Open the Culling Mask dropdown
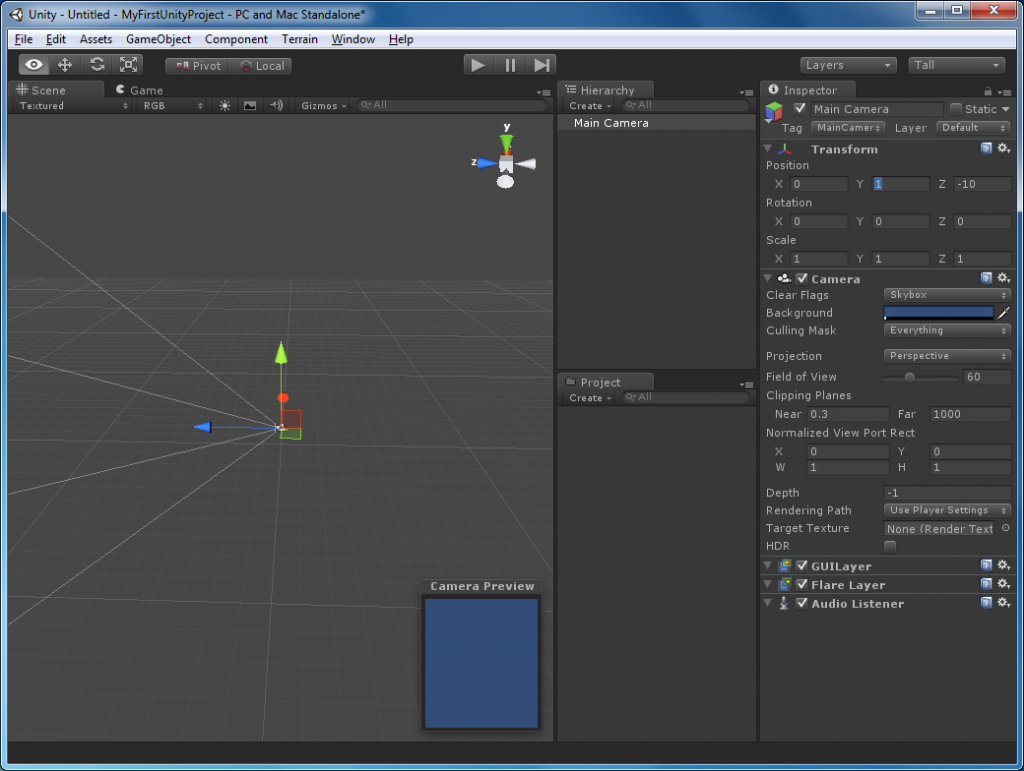1024x771 pixels. [947, 330]
